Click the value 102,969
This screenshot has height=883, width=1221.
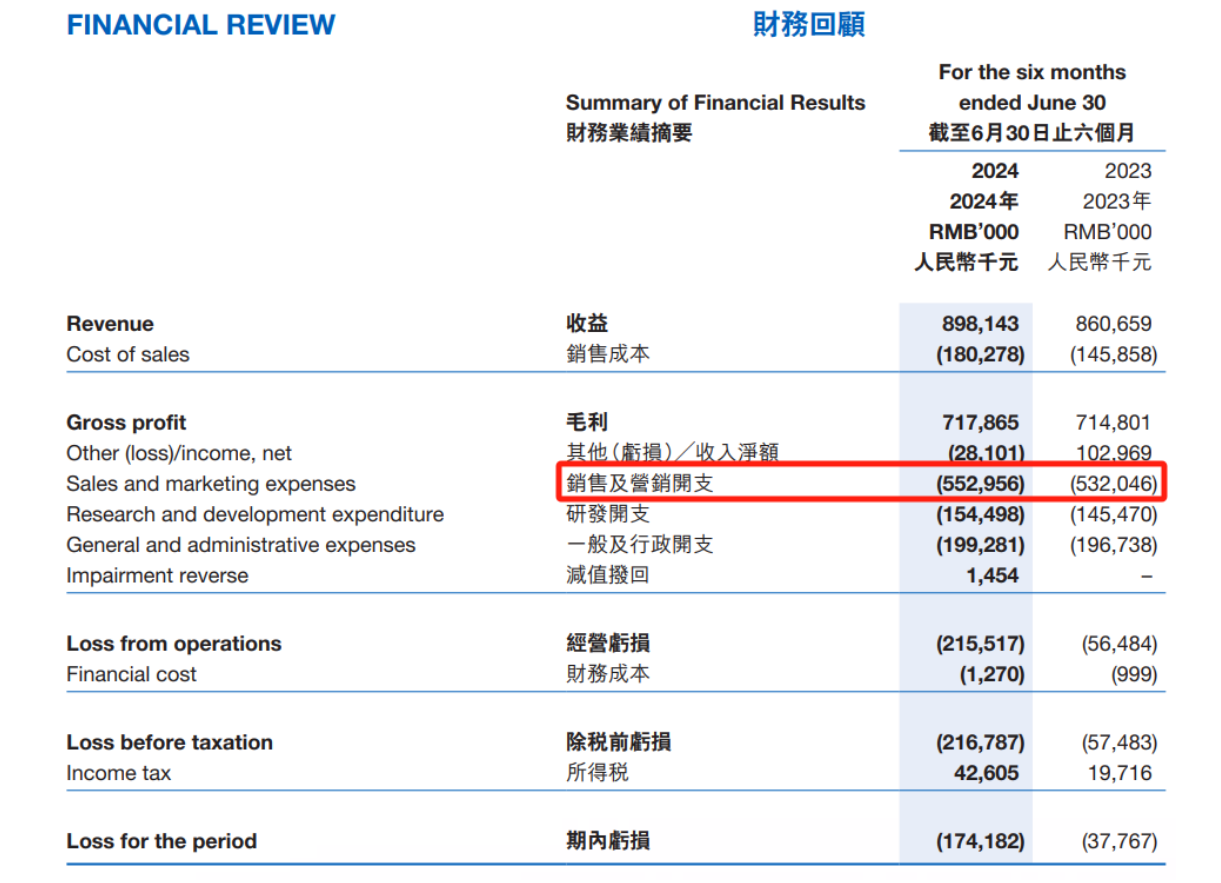[x=1113, y=453]
